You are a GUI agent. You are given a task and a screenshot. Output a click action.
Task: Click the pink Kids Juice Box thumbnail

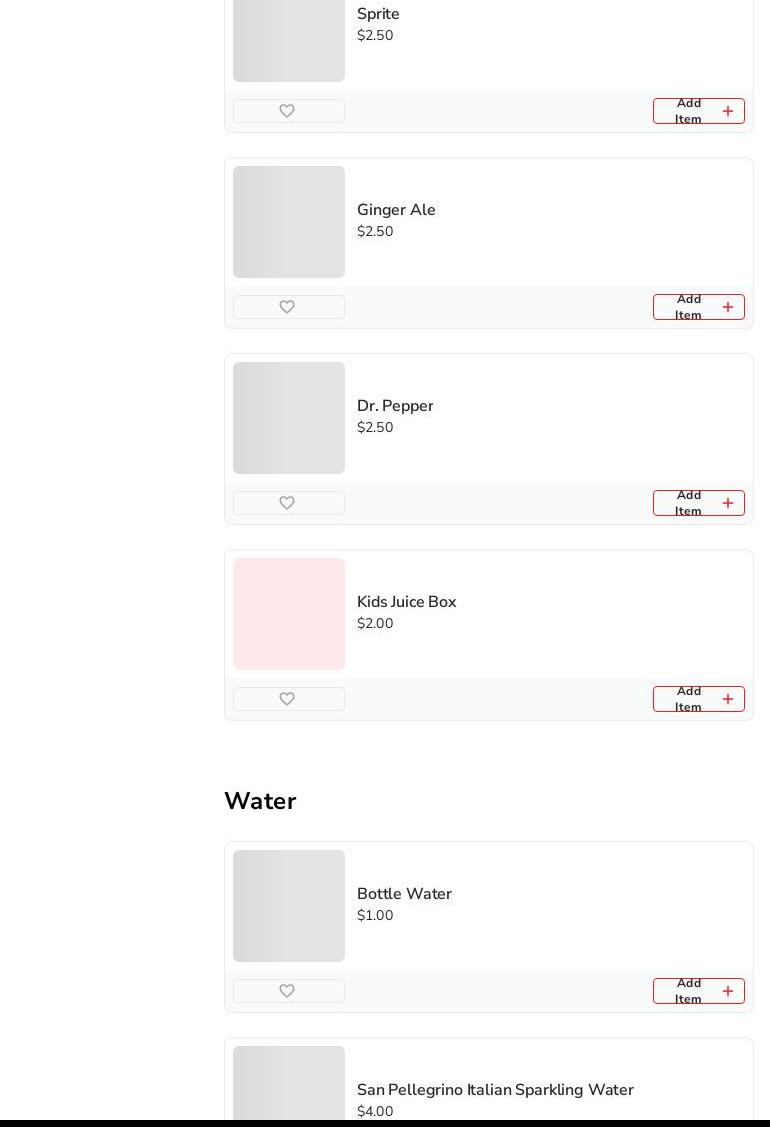tap(289, 614)
